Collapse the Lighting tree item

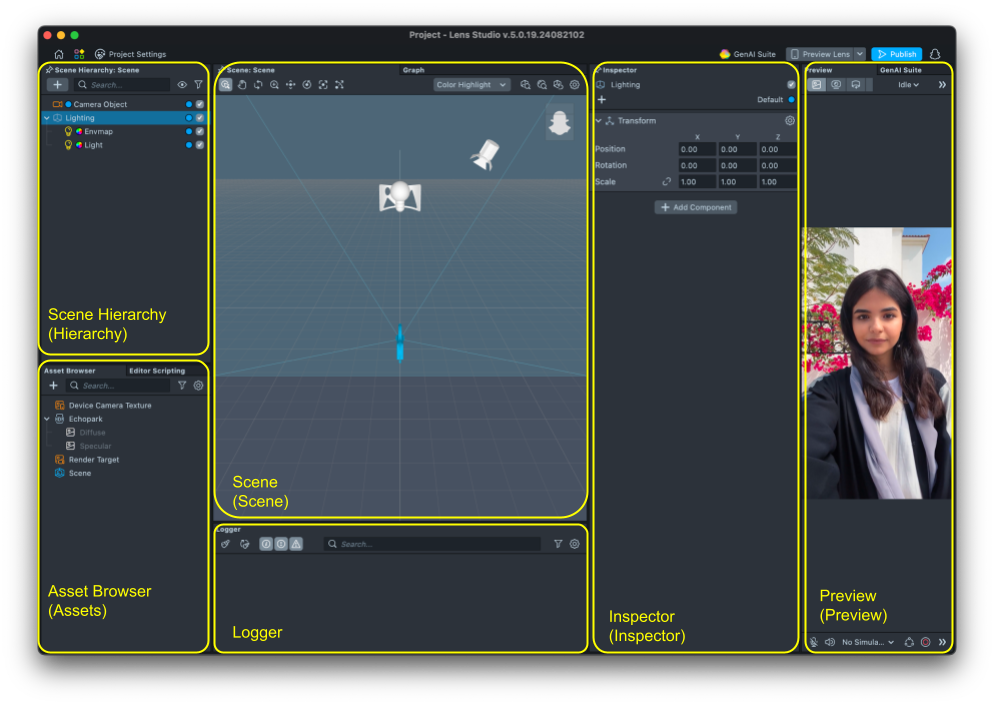click(46, 118)
